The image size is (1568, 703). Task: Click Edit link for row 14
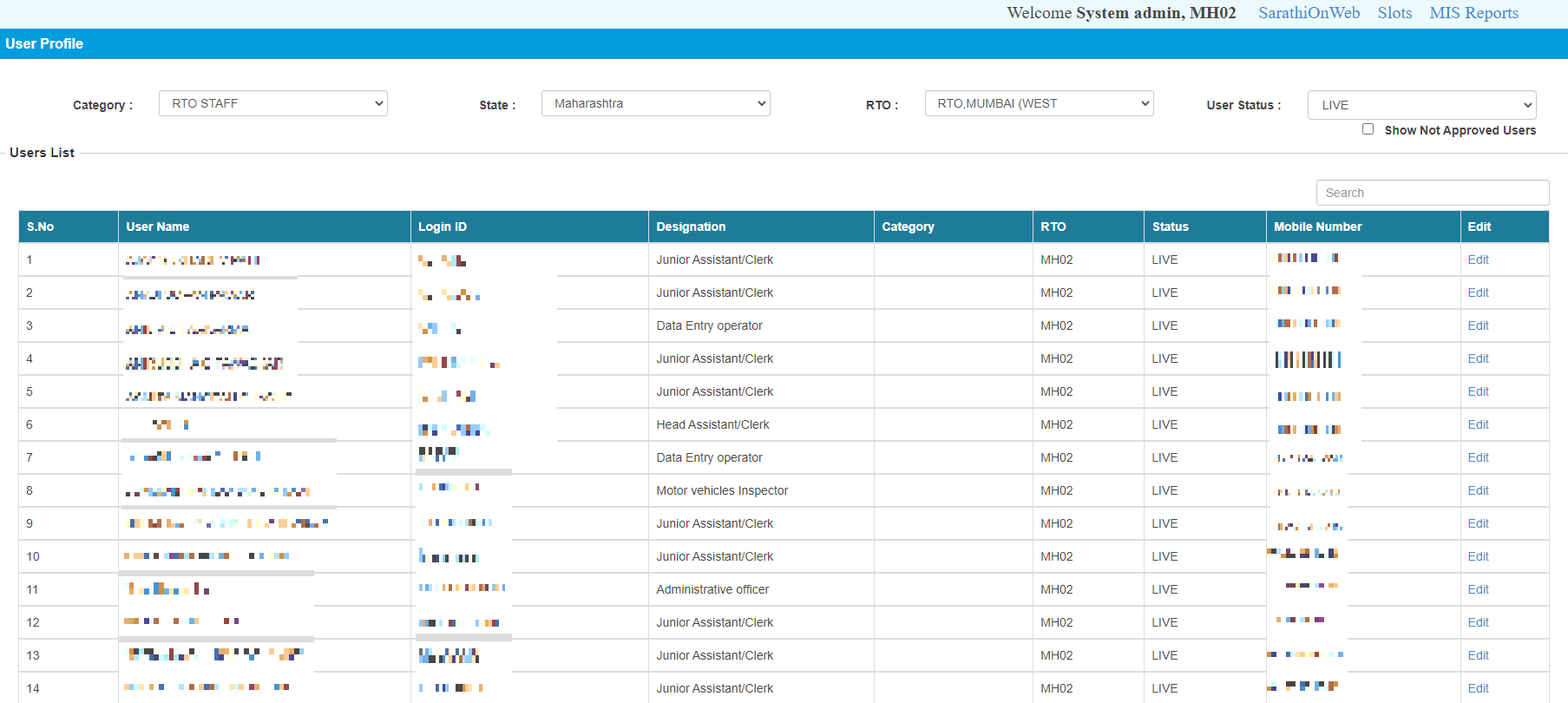[x=1478, y=688]
